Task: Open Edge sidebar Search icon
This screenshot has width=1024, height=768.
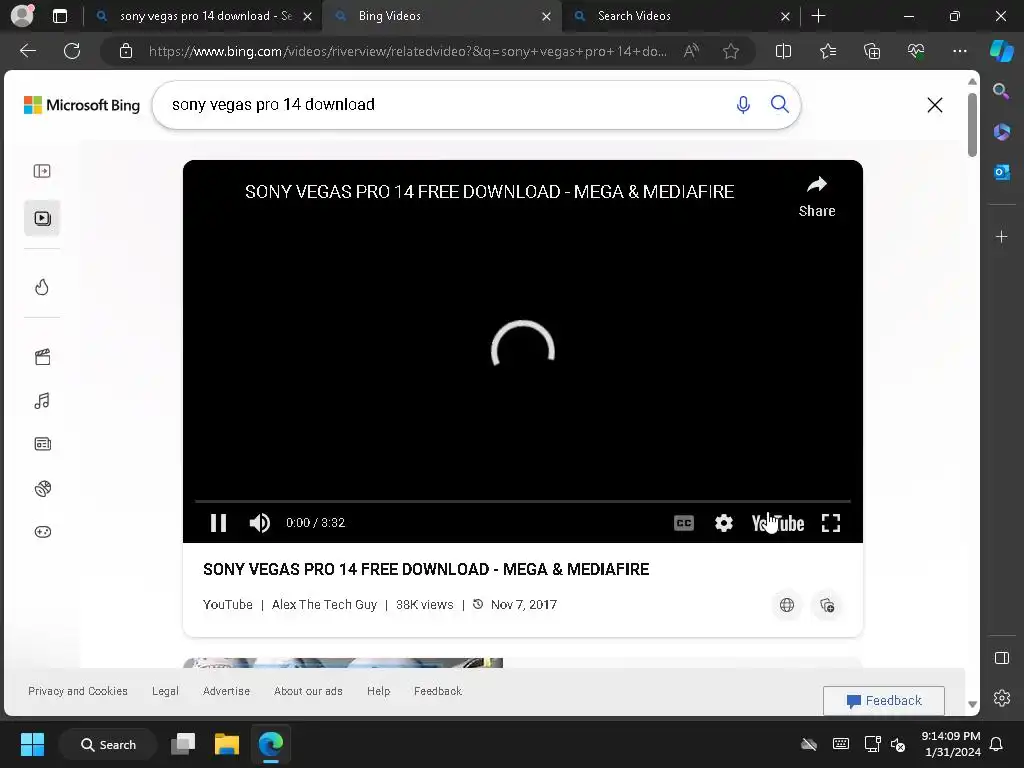Action: [1001, 91]
